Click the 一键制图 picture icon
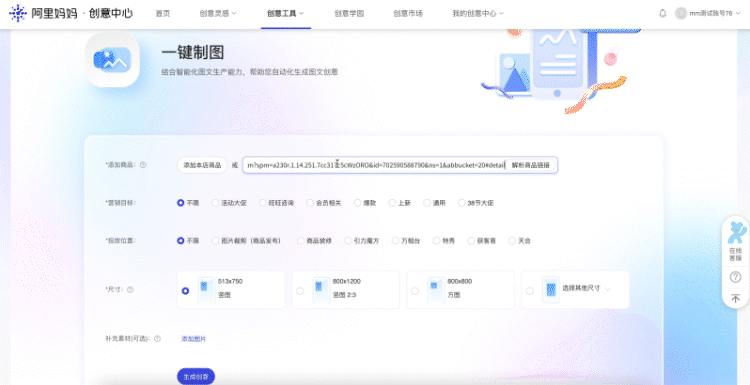Image resolution: width=750 pixels, height=385 pixels. coord(112,60)
